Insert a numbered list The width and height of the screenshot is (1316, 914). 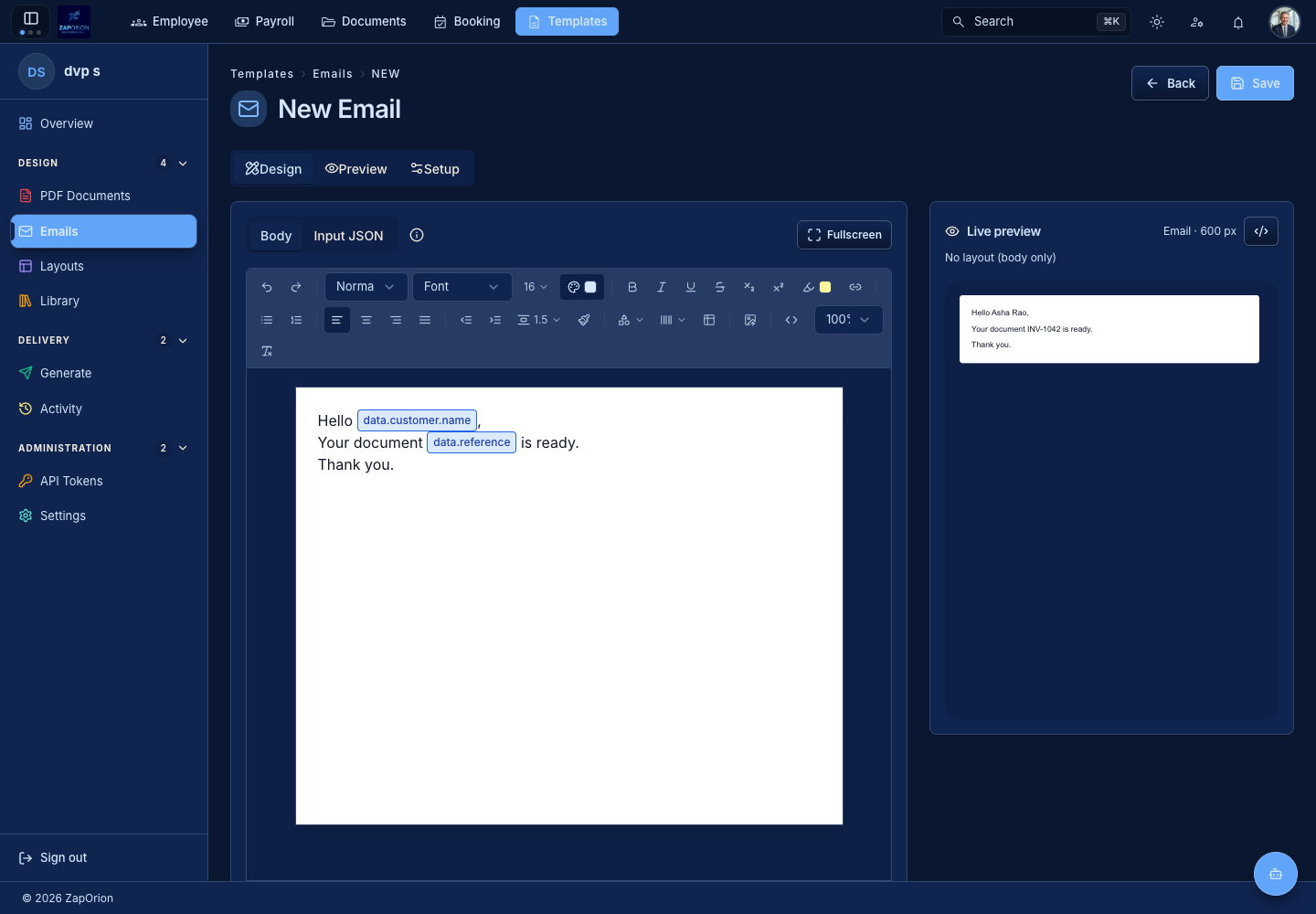[x=296, y=320]
